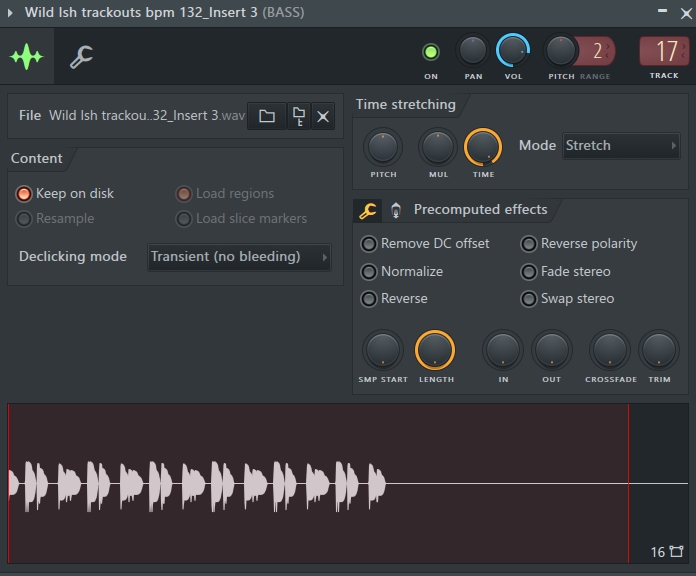Click the Declicking mode label
The height and width of the screenshot is (576, 696).
(73, 256)
